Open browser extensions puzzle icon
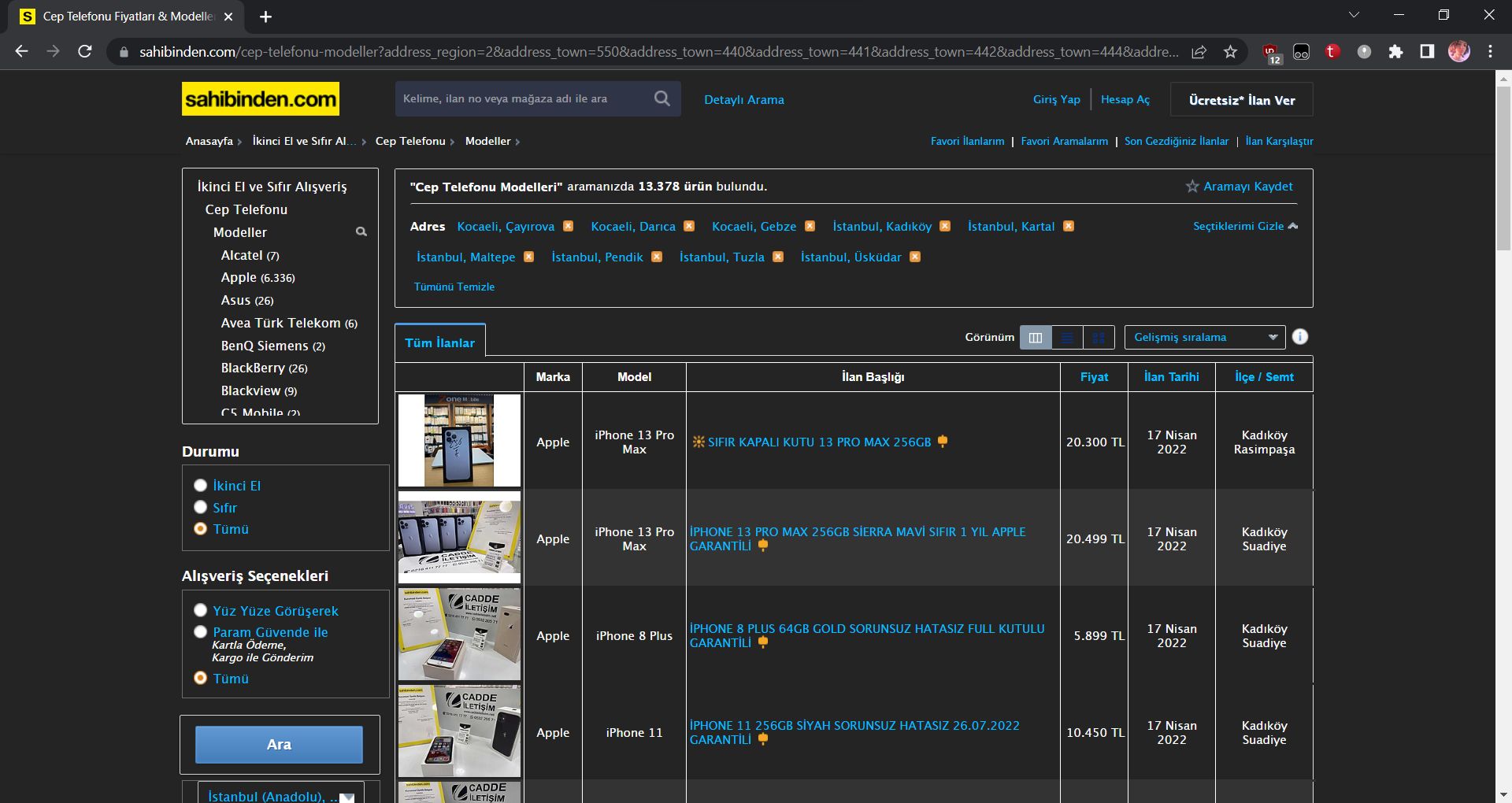Viewport: 1512px width, 803px height. point(1395,52)
